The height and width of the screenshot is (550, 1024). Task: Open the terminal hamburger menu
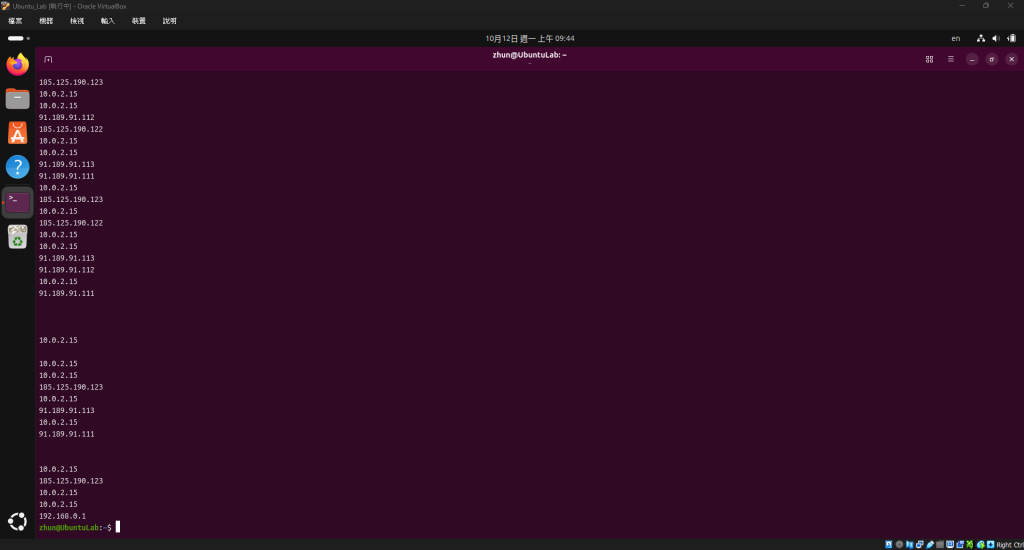pos(951,59)
